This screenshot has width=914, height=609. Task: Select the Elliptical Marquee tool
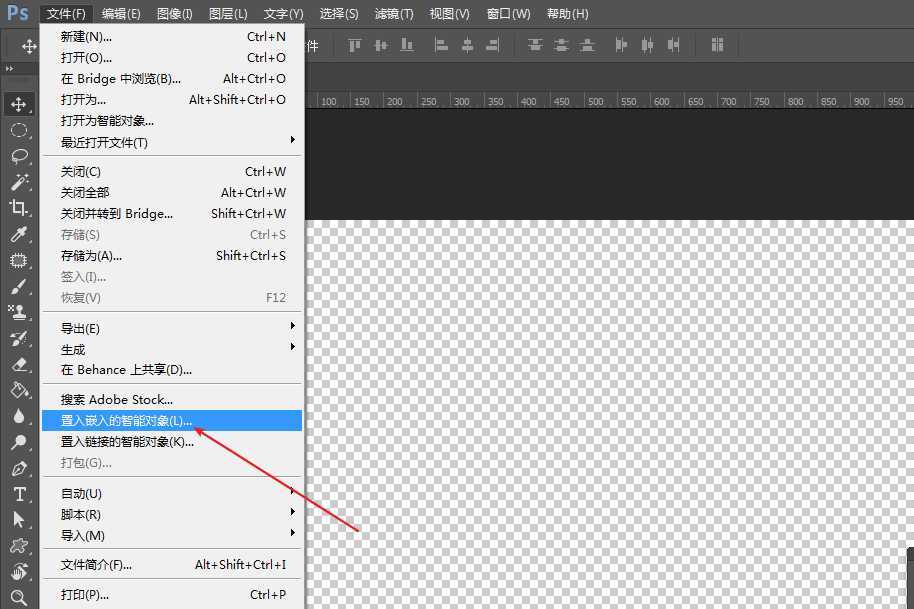point(19,130)
